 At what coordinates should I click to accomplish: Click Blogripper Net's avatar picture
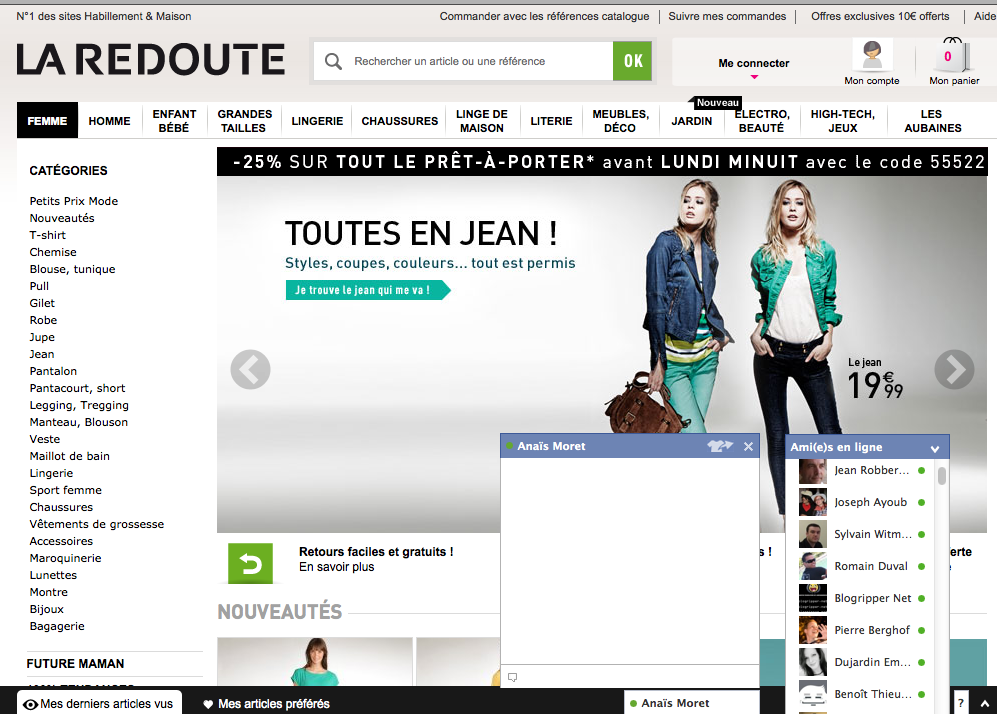click(x=813, y=598)
